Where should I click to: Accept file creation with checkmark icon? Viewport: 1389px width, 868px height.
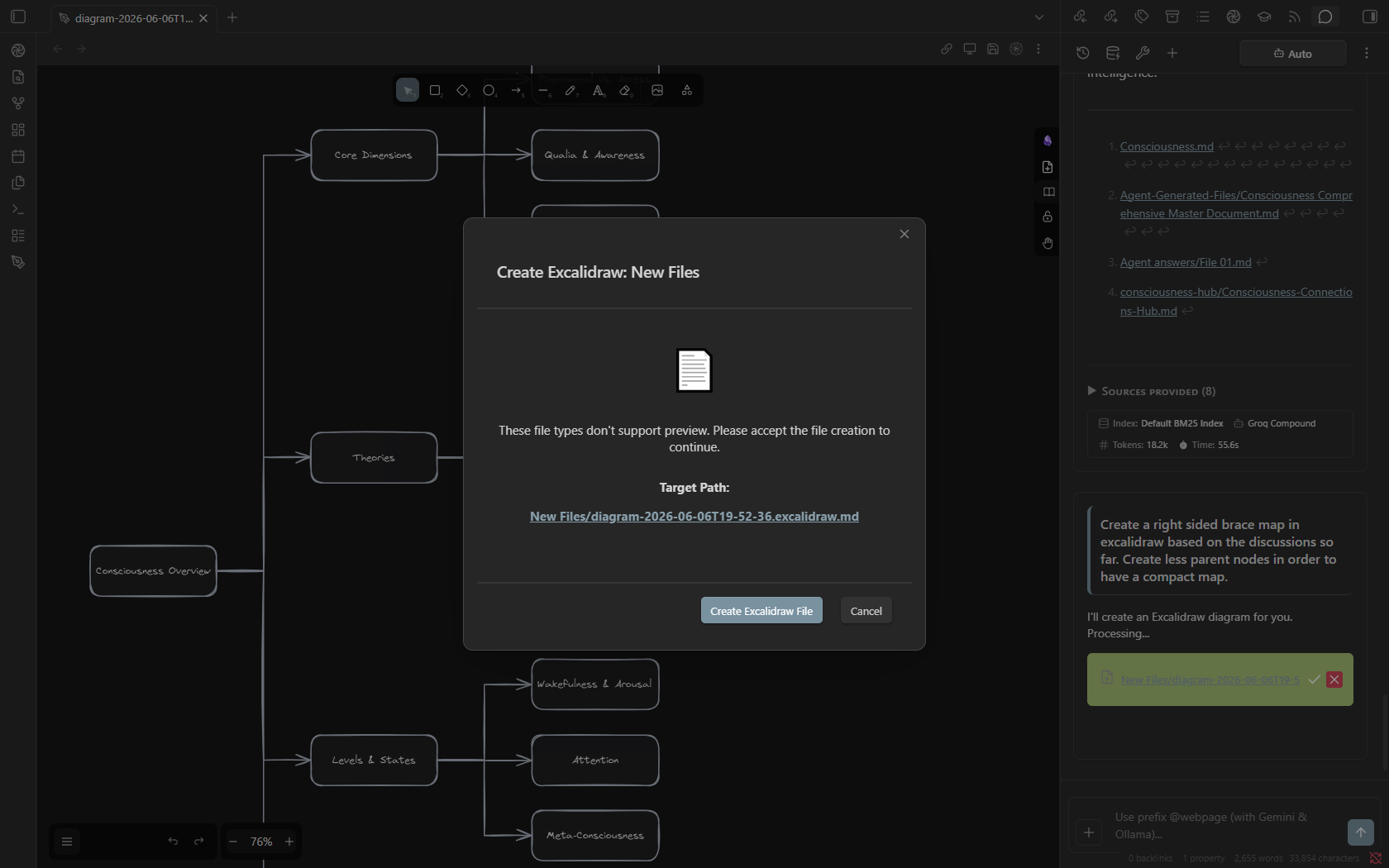[x=1315, y=680]
